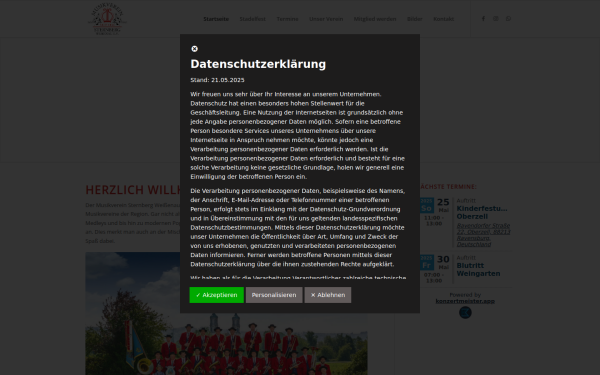Screen dimensions: 600x375
Task: Click the Stand: 21.05.2025 date text
Action: (217, 80)
